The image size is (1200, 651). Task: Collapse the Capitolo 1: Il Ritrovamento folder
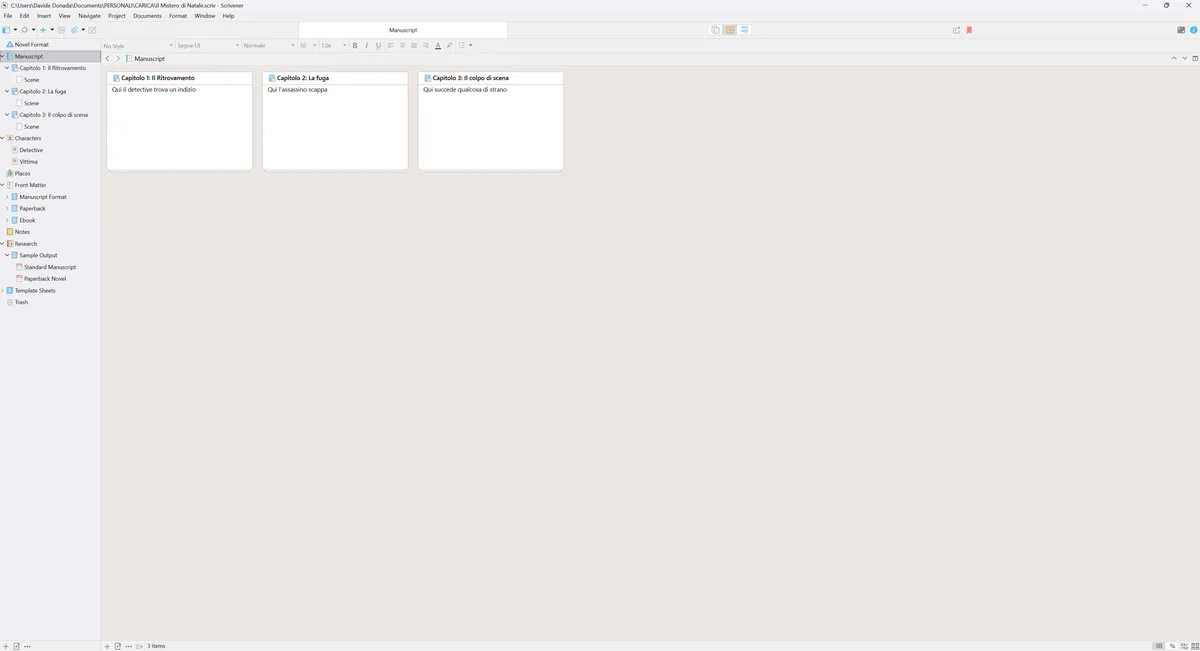(x=7, y=68)
